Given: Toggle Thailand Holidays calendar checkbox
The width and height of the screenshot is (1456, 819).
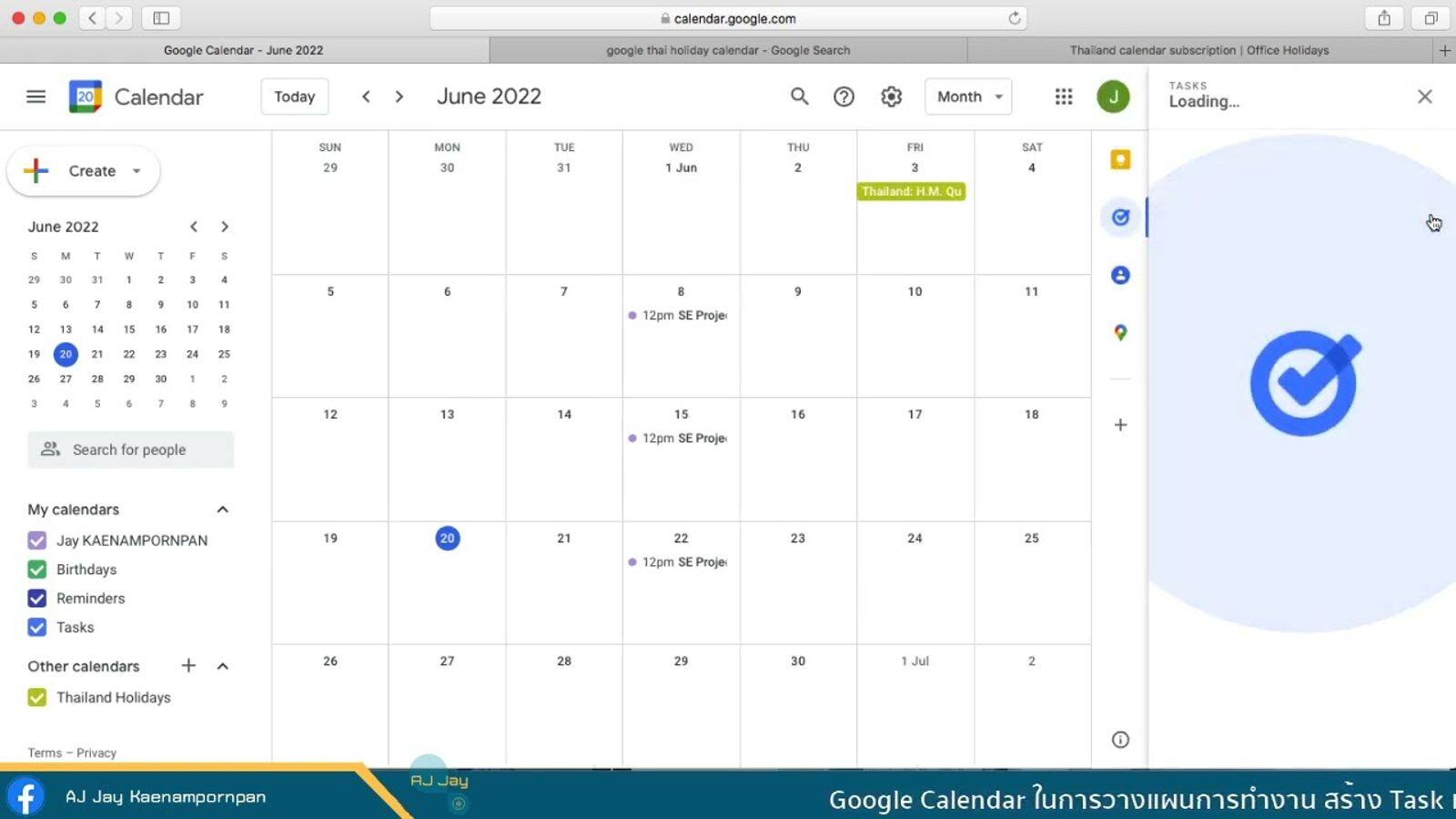Looking at the screenshot, I should (x=36, y=698).
